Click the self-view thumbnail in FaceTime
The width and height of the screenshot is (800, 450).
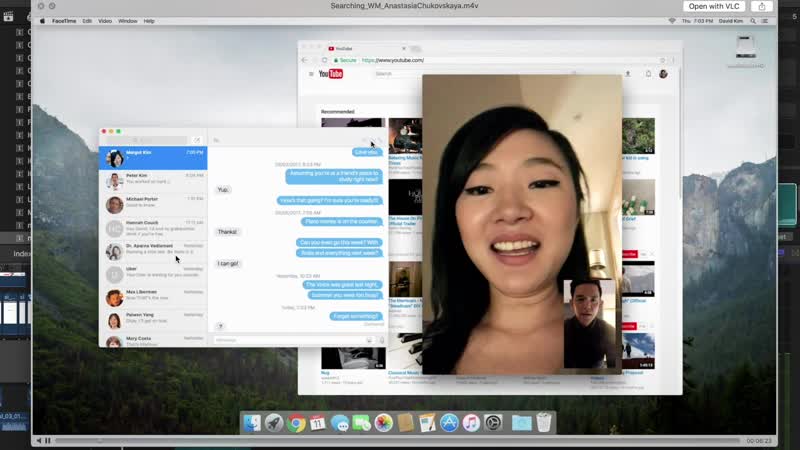coord(589,323)
